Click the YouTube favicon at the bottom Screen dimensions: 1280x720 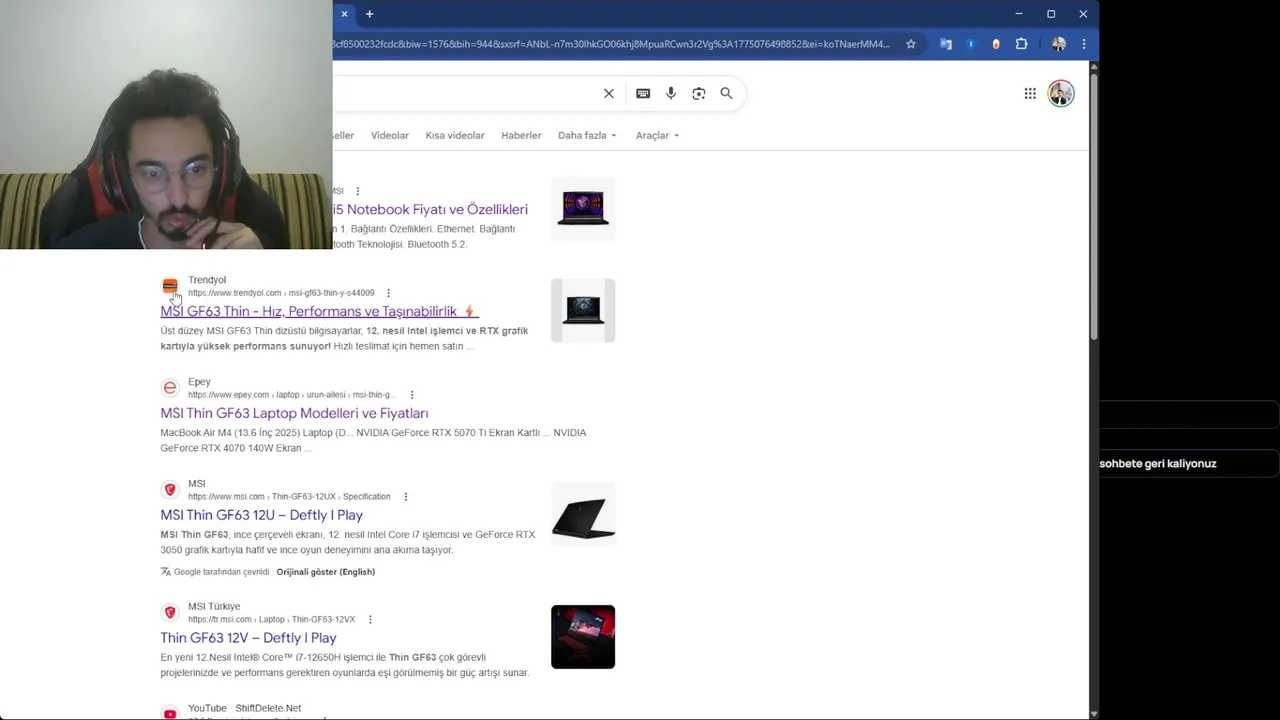(x=170, y=713)
